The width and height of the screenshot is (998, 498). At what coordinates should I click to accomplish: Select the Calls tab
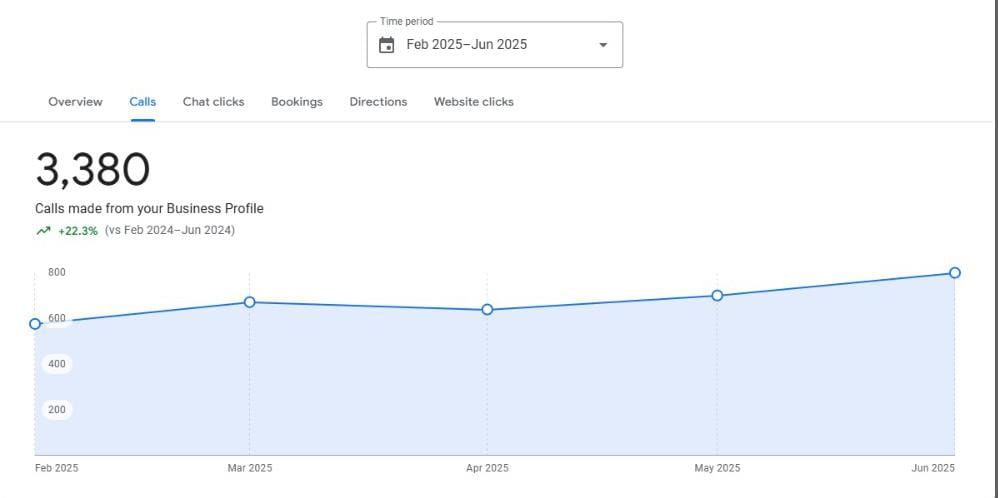coord(143,102)
